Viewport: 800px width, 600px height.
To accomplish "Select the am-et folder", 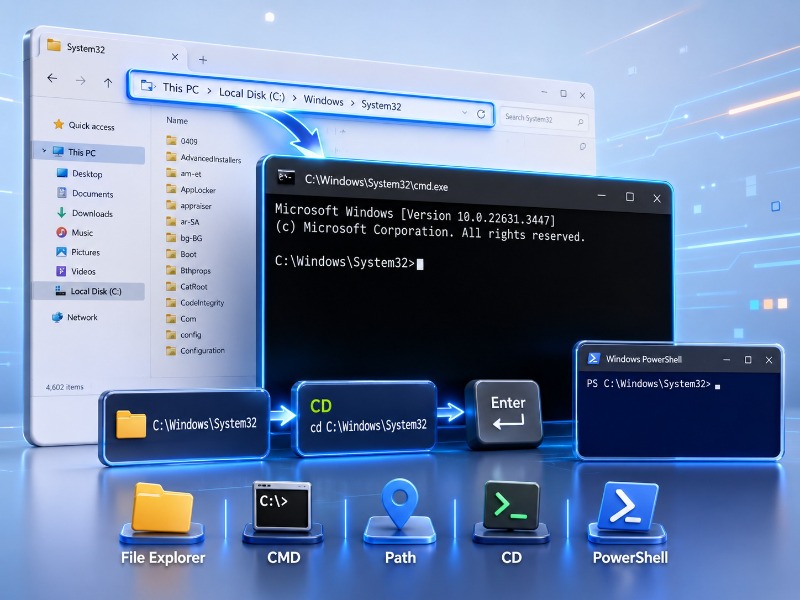I will click(x=184, y=173).
